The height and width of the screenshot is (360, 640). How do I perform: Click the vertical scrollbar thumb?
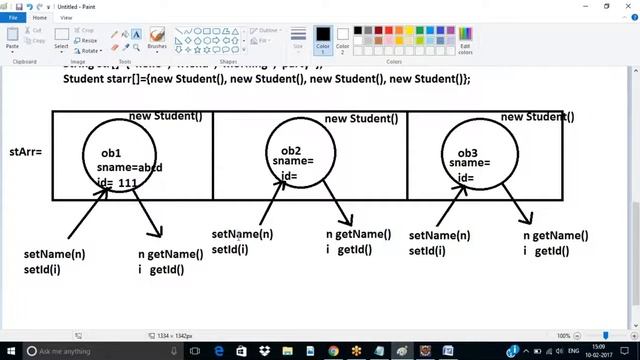click(x=636, y=254)
